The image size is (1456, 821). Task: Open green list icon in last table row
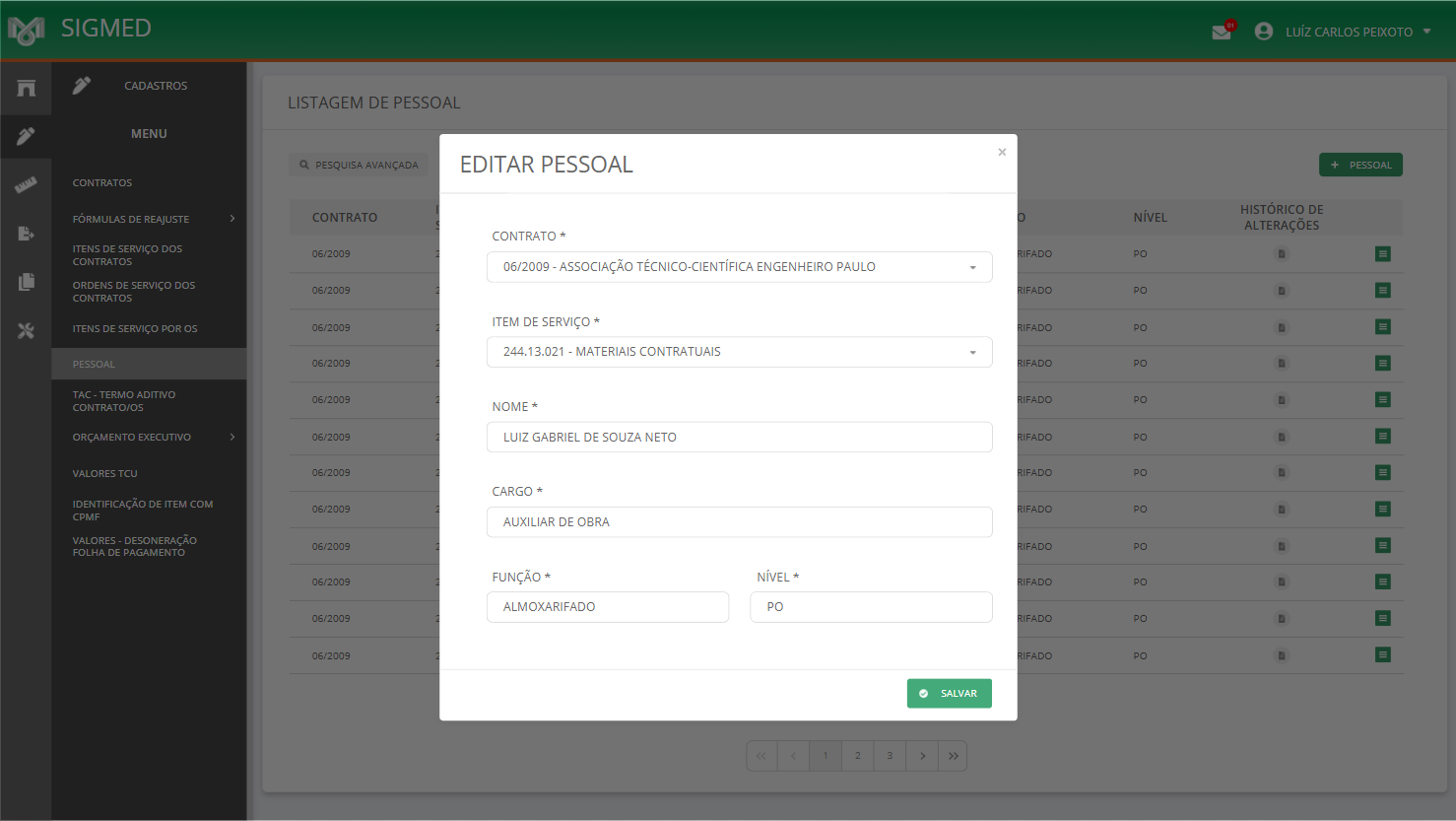tap(1383, 655)
